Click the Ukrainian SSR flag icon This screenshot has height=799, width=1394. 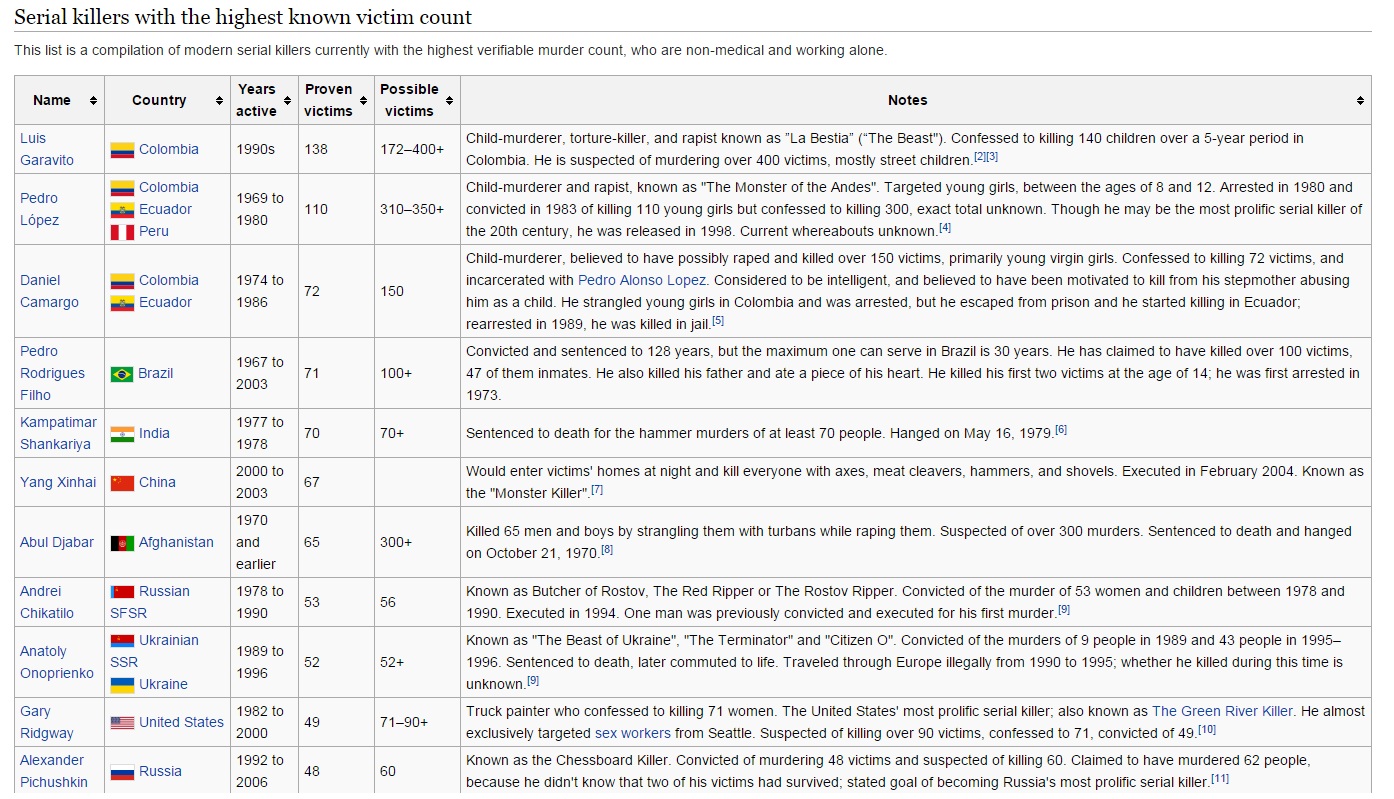click(x=122, y=641)
